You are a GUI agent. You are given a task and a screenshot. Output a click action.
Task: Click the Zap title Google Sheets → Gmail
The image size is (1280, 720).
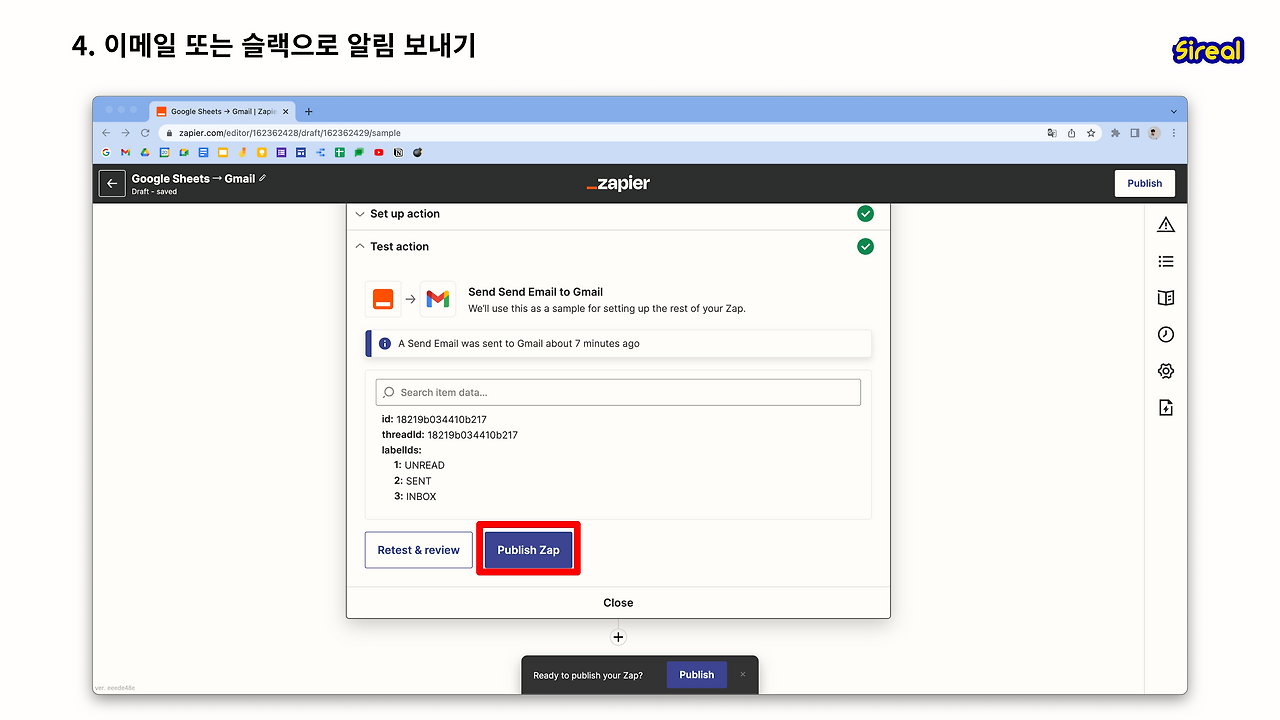click(193, 179)
